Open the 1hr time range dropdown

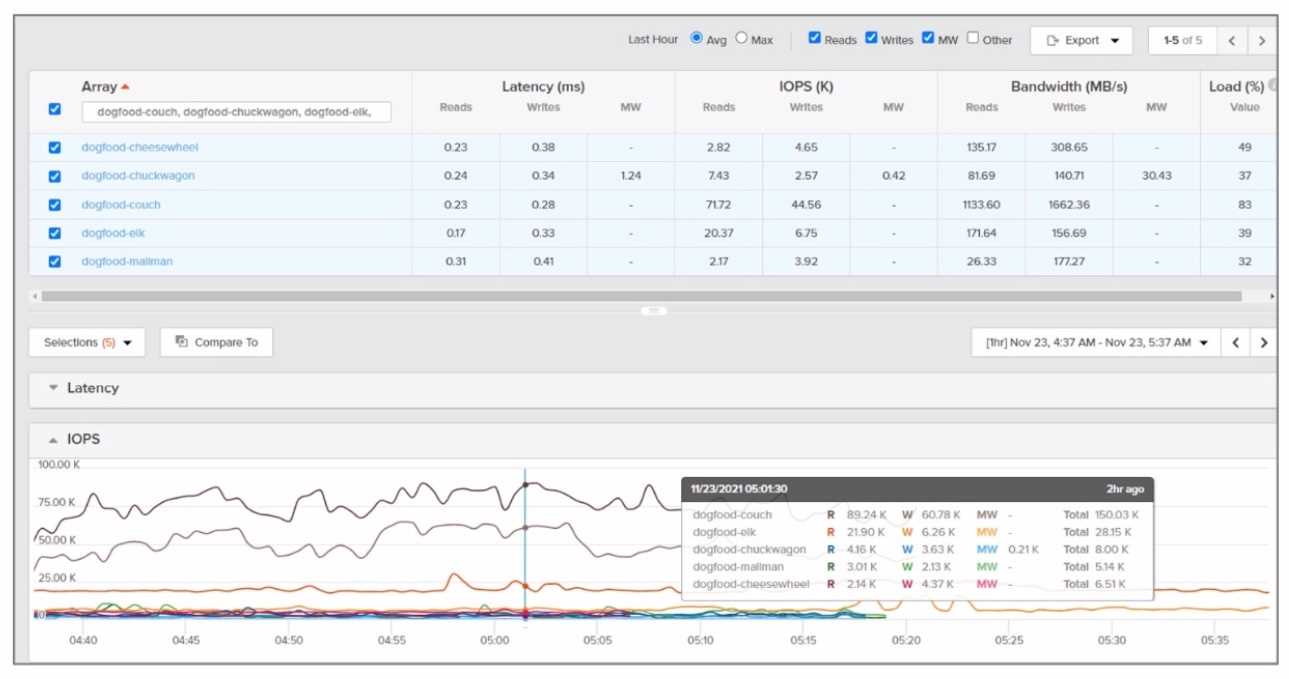tap(1095, 343)
